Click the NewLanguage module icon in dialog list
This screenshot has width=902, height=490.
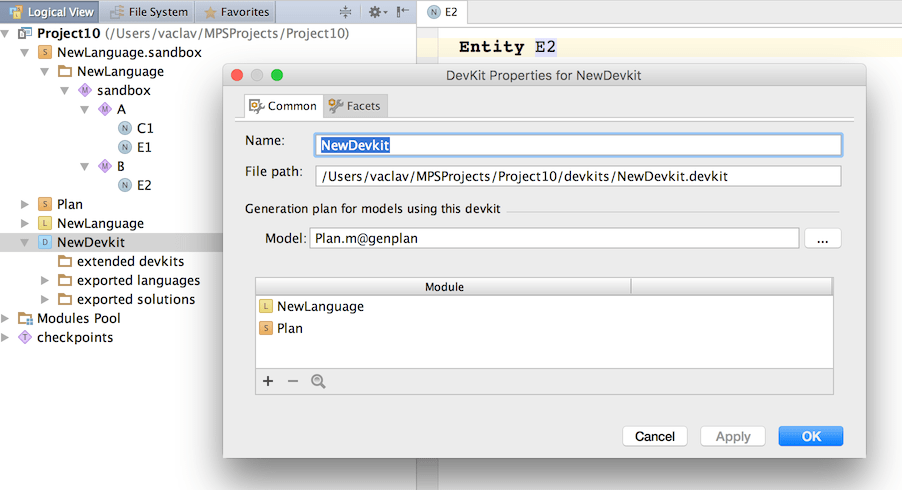pyautogui.click(x=266, y=307)
